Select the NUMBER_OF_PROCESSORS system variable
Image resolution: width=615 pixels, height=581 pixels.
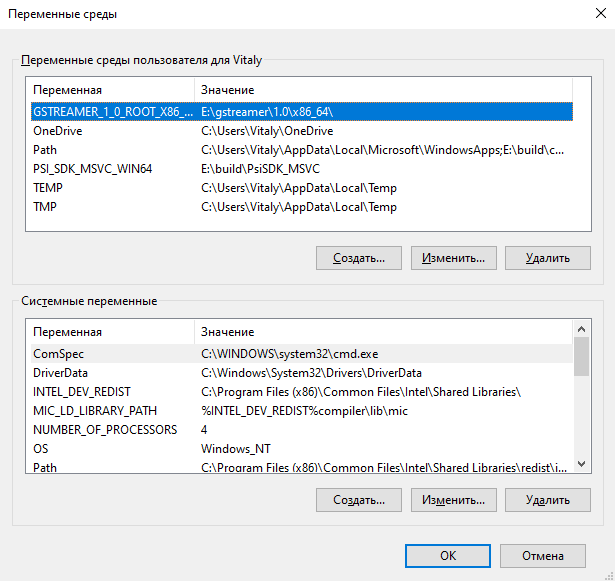[x=105, y=430]
